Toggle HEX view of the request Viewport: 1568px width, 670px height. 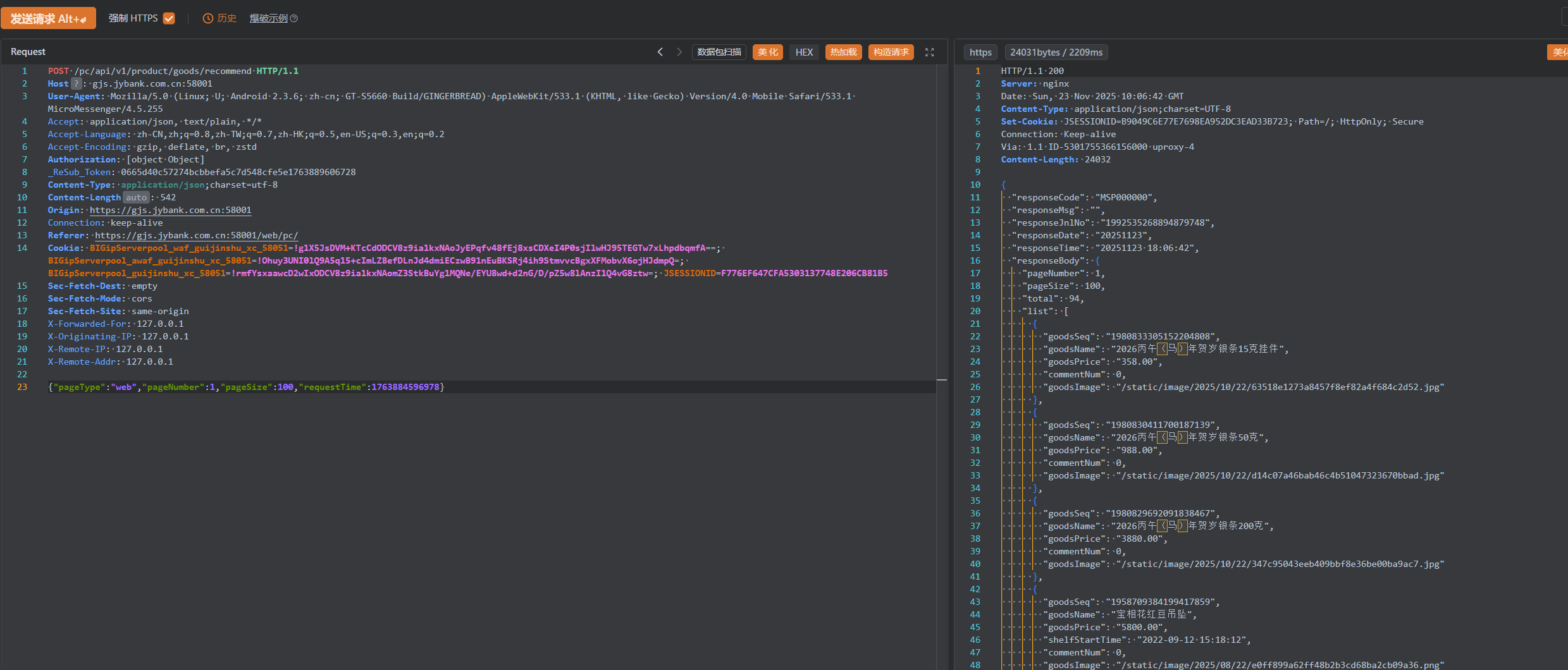(804, 52)
